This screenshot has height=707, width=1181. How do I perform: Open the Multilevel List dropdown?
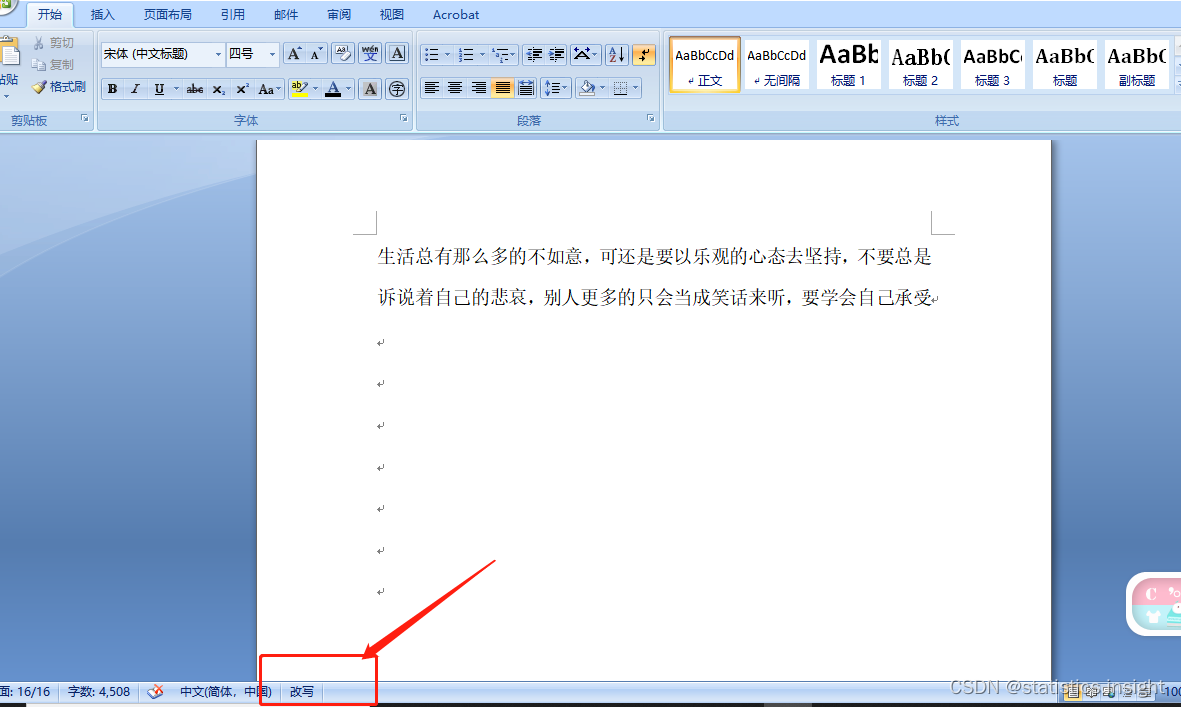pyautogui.click(x=502, y=54)
